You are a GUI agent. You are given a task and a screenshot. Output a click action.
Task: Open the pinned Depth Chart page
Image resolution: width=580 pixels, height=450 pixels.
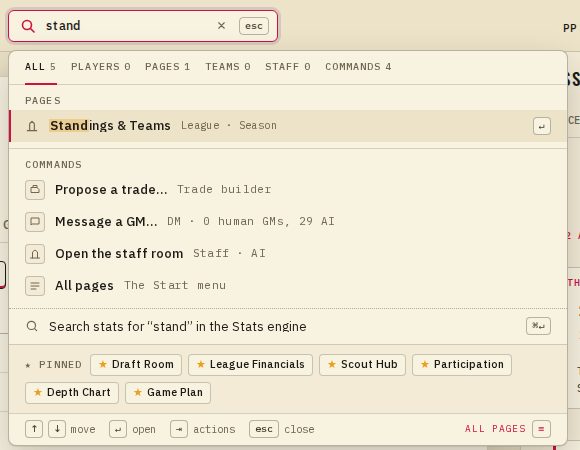pos(72,393)
